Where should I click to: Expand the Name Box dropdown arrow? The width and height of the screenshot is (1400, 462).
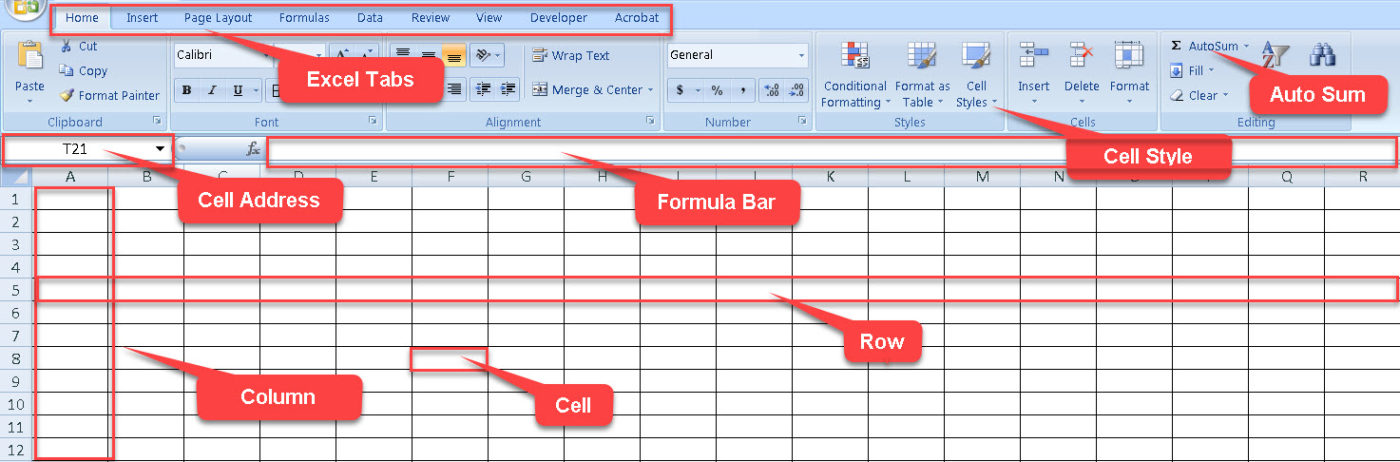tap(160, 149)
